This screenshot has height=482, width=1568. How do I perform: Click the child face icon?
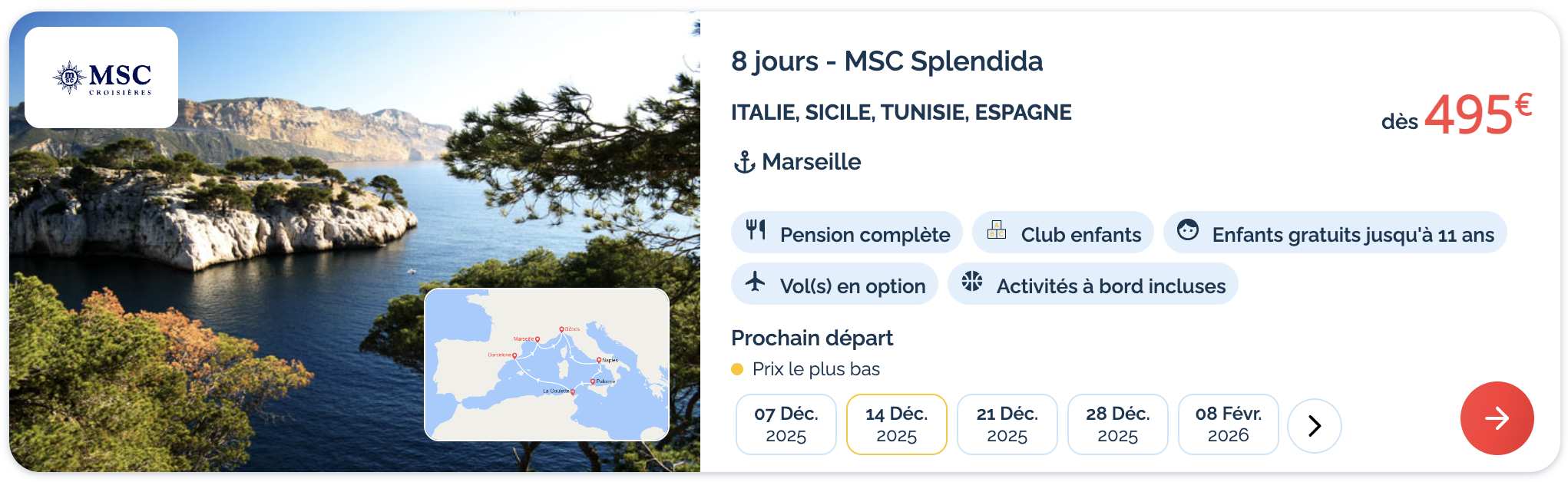coord(1188,229)
